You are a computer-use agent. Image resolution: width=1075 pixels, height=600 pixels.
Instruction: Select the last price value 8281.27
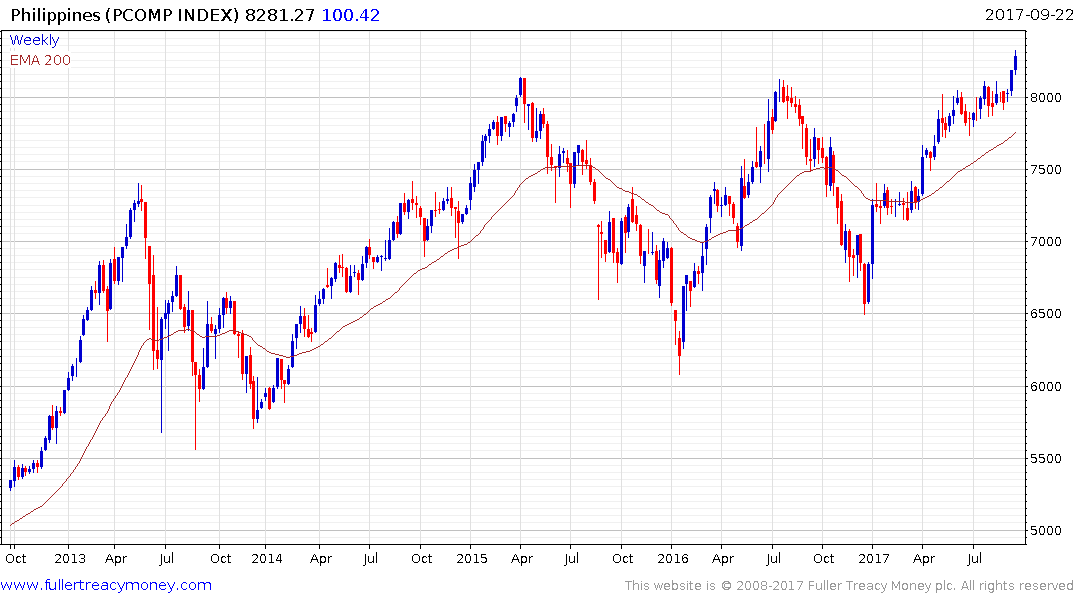(x=279, y=15)
